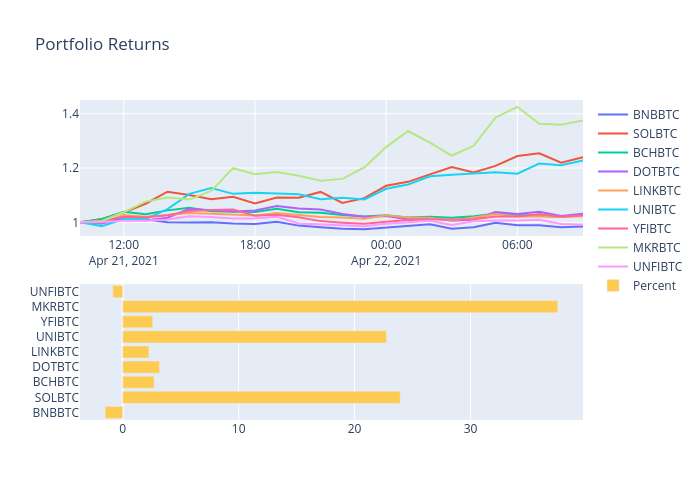Image resolution: width=700 pixels, height=500 pixels.
Task: Select the MKRBTC percent bar
Action: (340, 306)
